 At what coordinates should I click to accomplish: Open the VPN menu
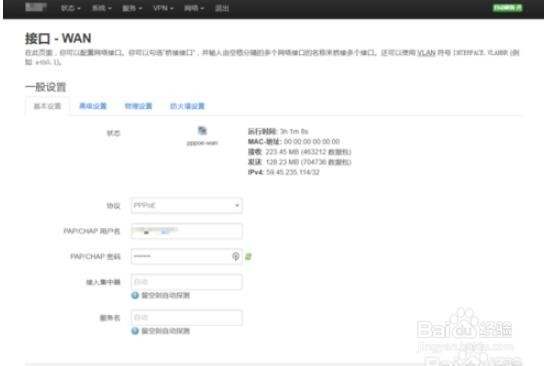[163, 8]
